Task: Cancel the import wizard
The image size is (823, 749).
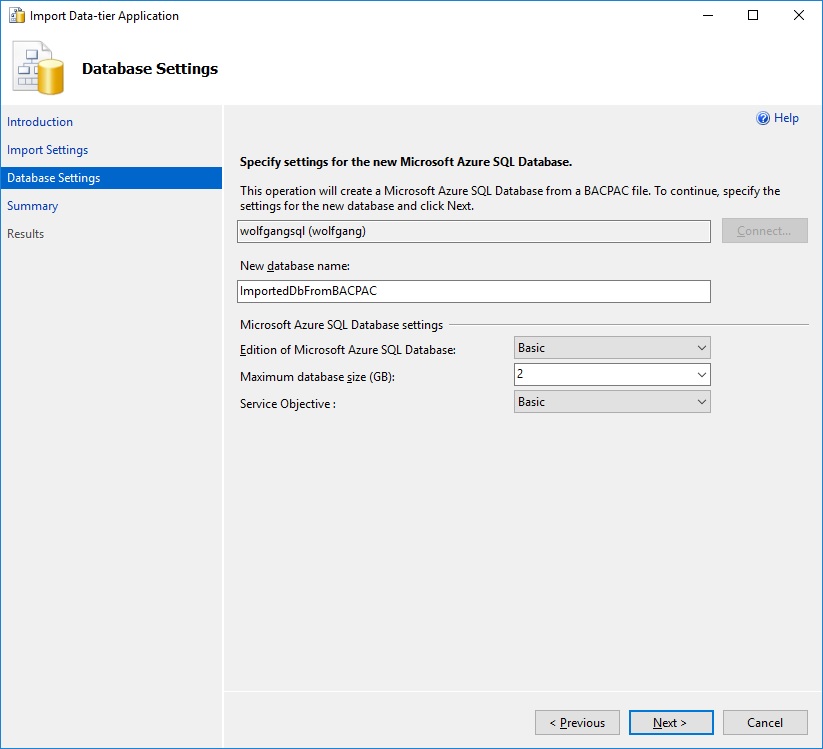Action: pyautogui.click(x=765, y=722)
